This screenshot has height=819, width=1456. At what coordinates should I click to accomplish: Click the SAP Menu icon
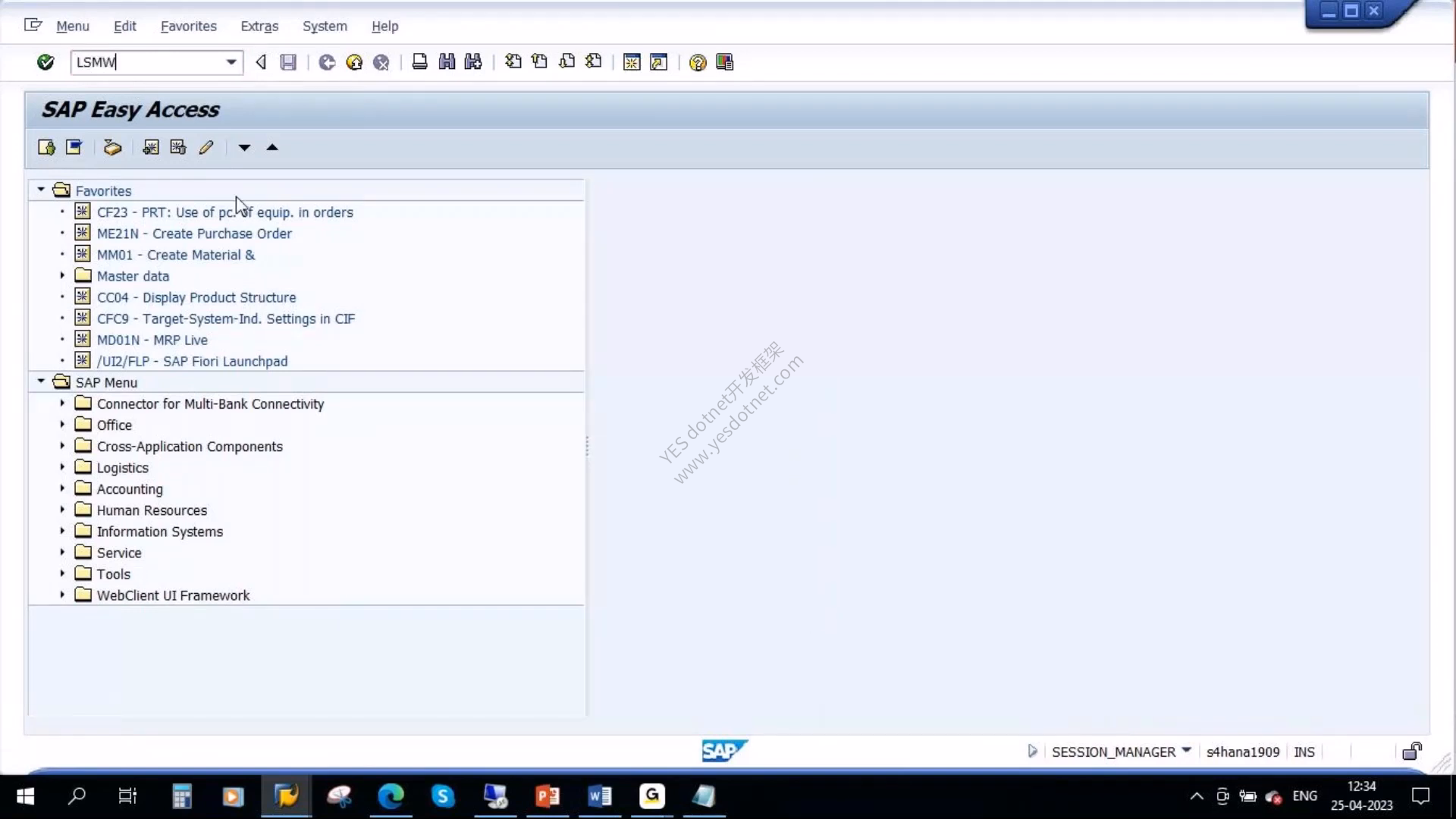[74, 147]
